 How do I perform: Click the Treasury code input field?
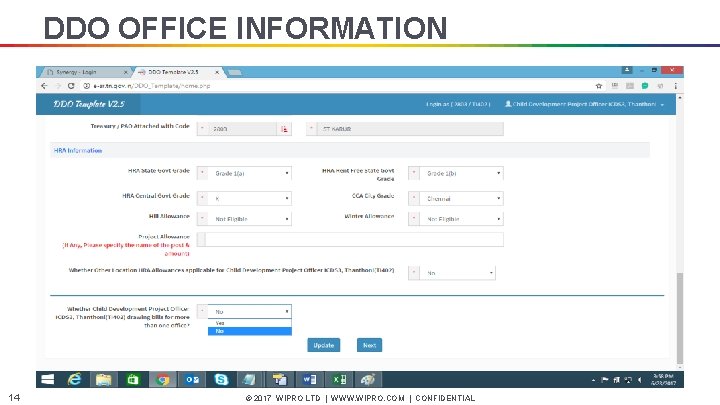243,129
